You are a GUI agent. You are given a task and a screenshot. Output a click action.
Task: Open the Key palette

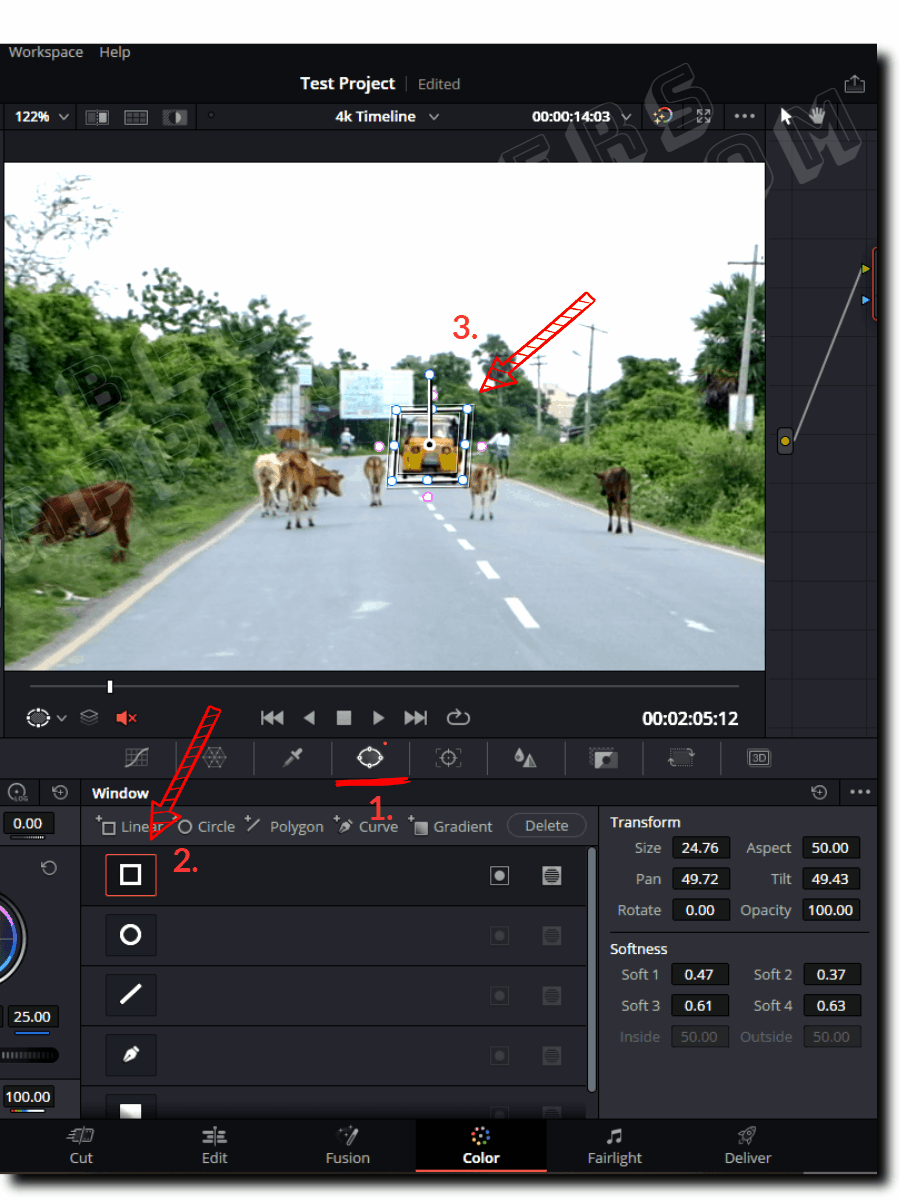[x=603, y=758]
